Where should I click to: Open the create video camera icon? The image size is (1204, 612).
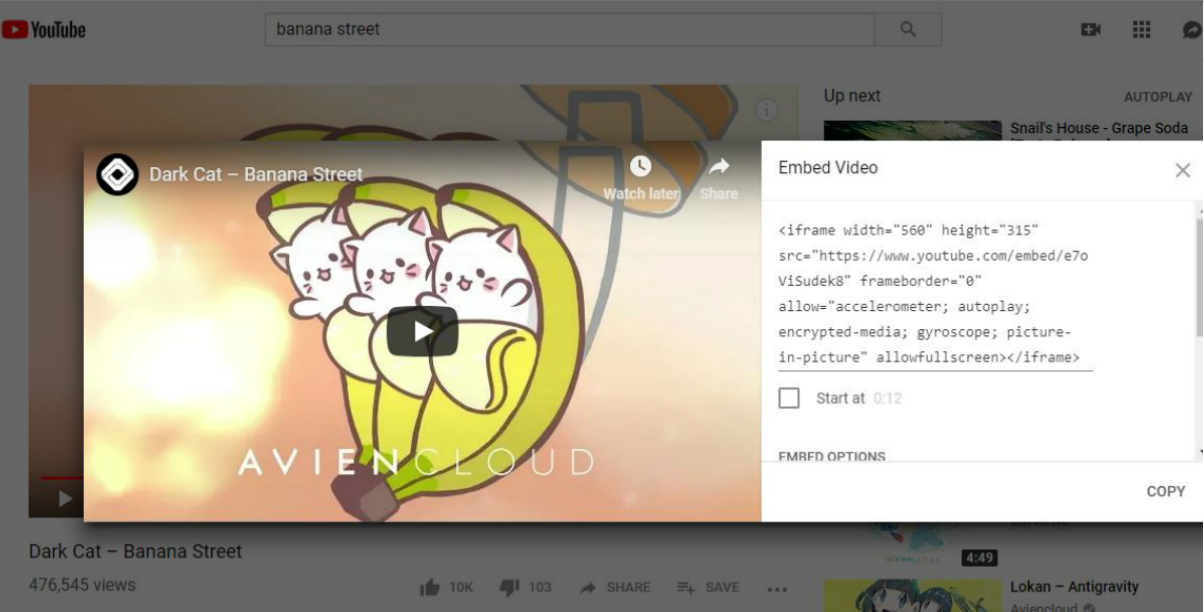coord(1091,30)
